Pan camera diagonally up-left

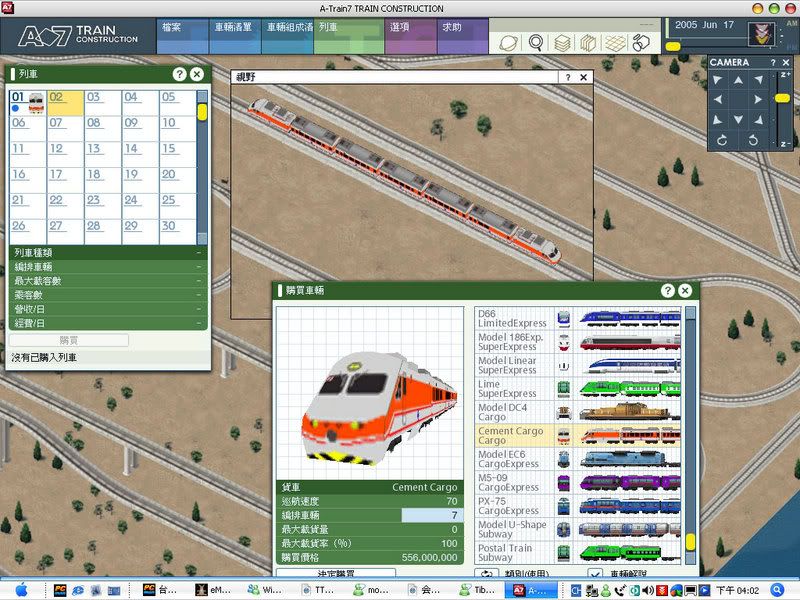click(718, 80)
